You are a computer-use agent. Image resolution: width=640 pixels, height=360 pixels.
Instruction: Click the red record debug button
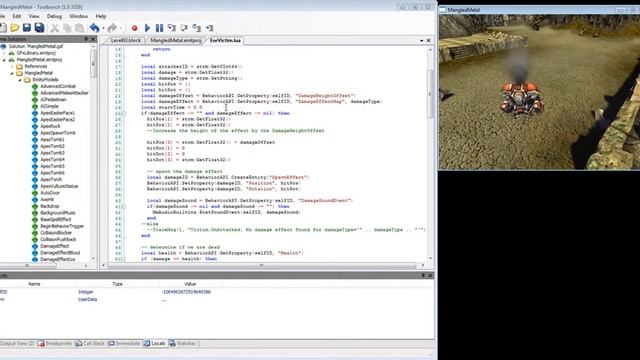(x=134, y=28)
